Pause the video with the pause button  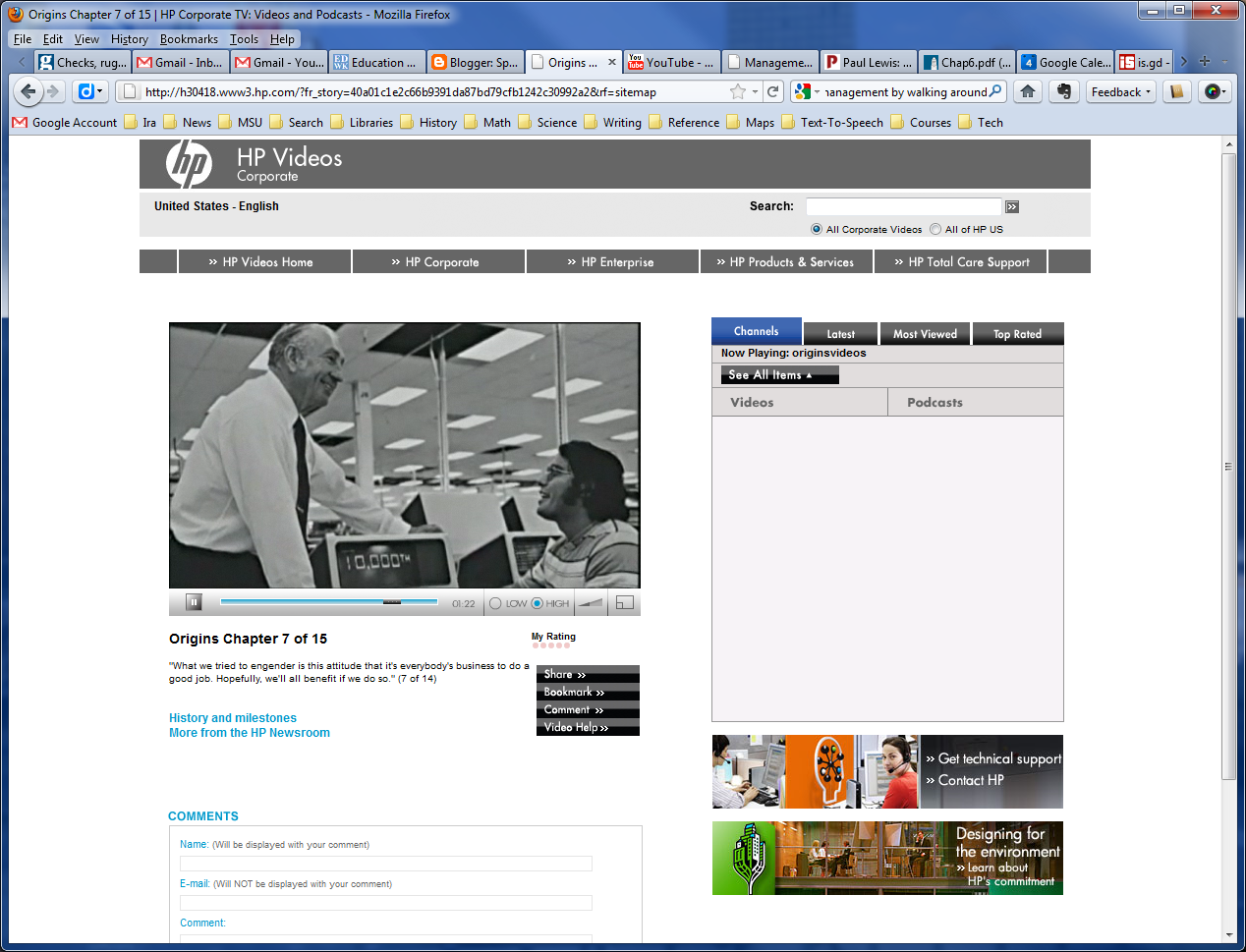[194, 602]
